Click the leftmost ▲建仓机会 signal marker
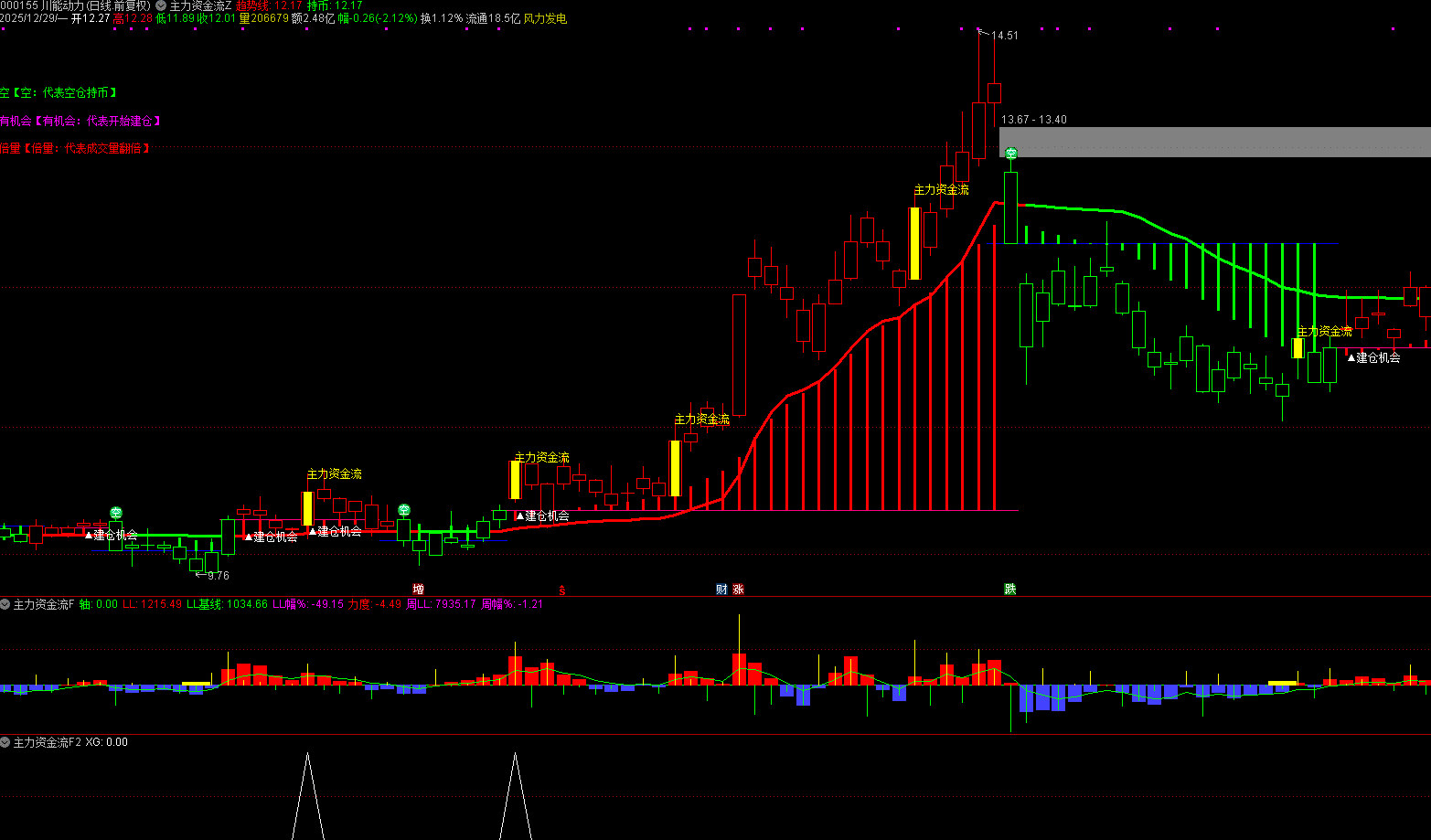Screen dimensions: 1431x840 point(111,535)
